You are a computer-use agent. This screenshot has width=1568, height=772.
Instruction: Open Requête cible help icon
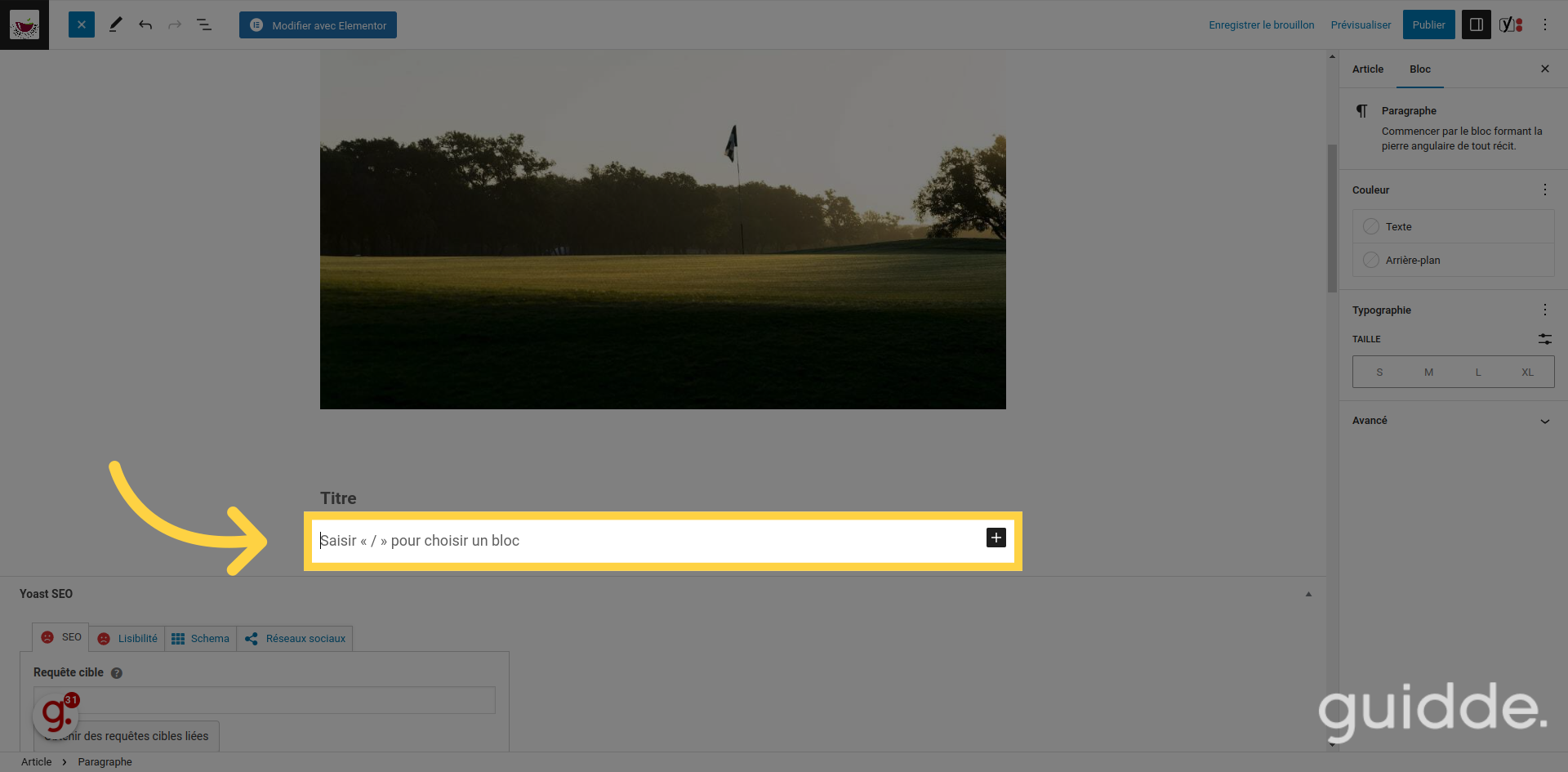(117, 673)
